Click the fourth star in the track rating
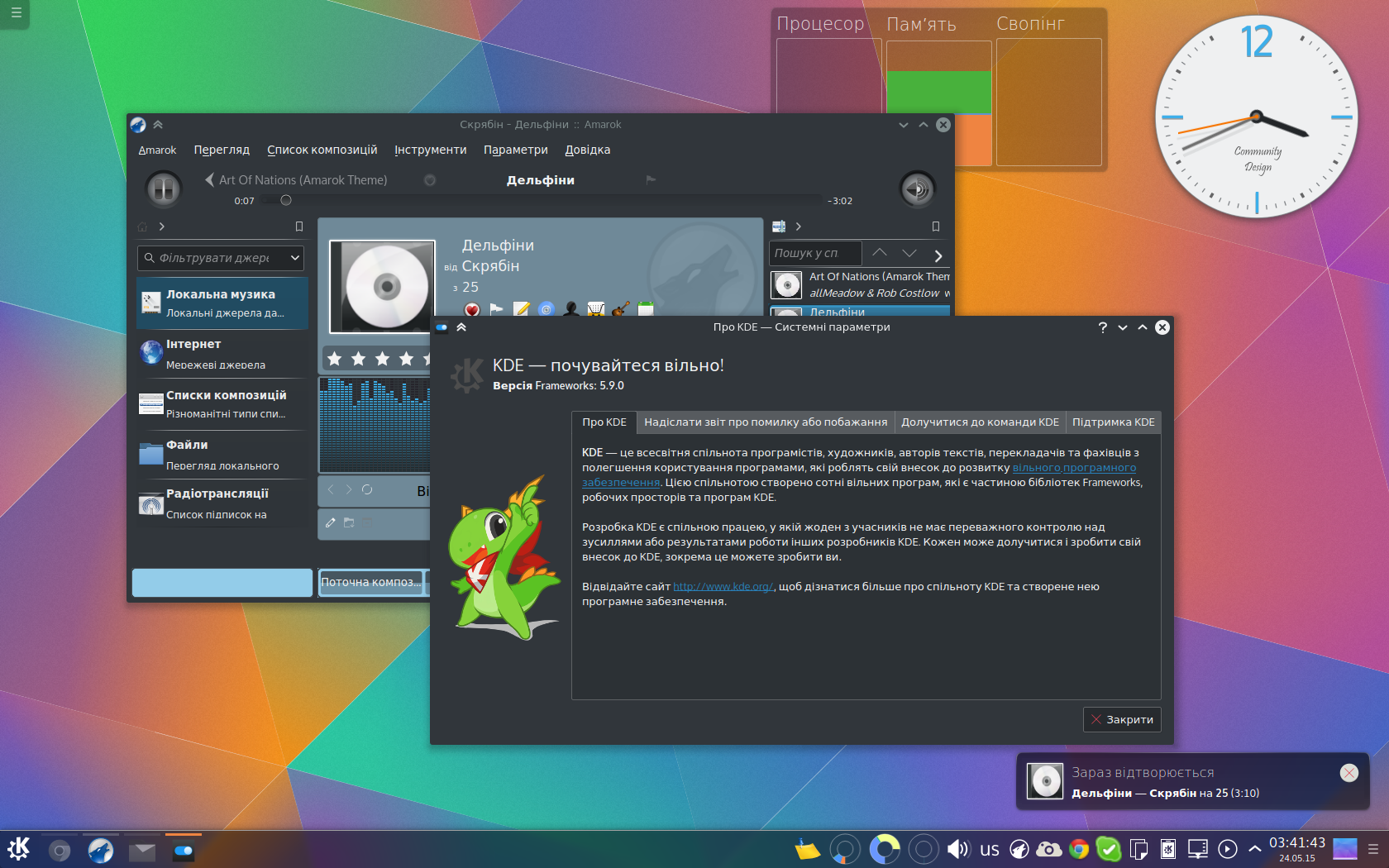 pyautogui.click(x=406, y=359)
